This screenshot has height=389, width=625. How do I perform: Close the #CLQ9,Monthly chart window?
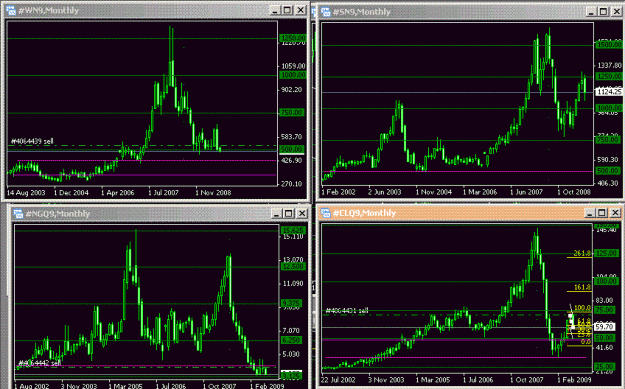tap(615, 213)
